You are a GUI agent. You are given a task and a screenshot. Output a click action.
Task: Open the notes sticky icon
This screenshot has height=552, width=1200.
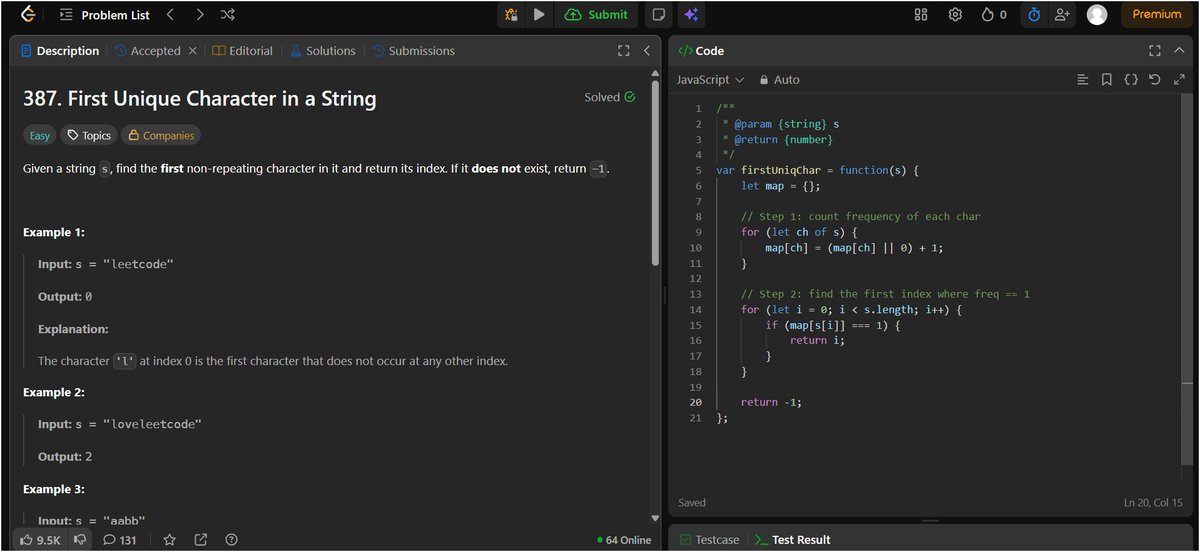click(658, 15)
